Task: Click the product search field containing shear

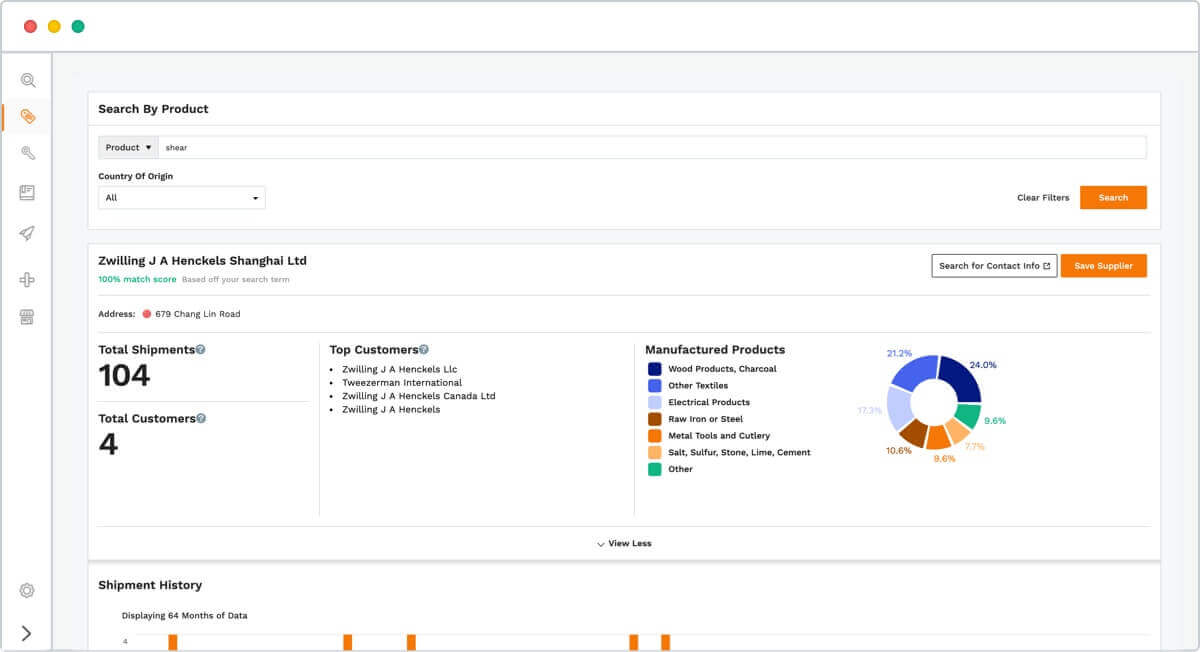Action: pos(652,147)
